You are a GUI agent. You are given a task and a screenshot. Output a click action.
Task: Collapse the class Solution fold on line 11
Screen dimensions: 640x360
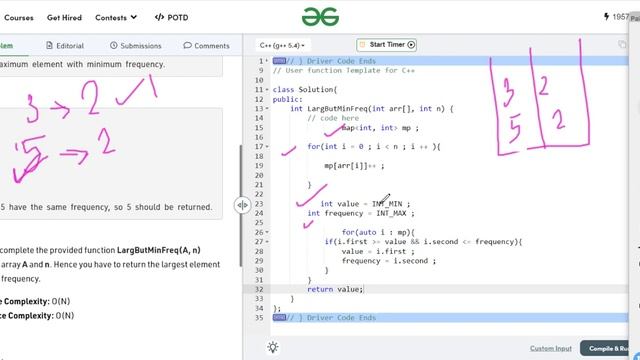[267, 89]
